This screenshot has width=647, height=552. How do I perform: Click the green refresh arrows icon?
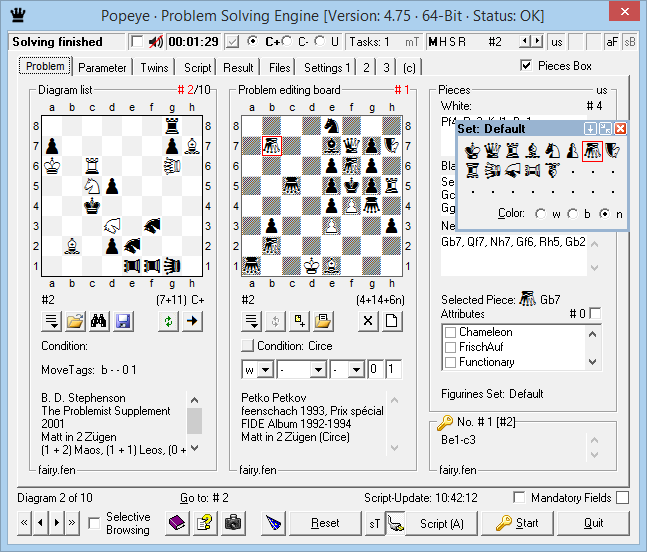pos(168,321)
